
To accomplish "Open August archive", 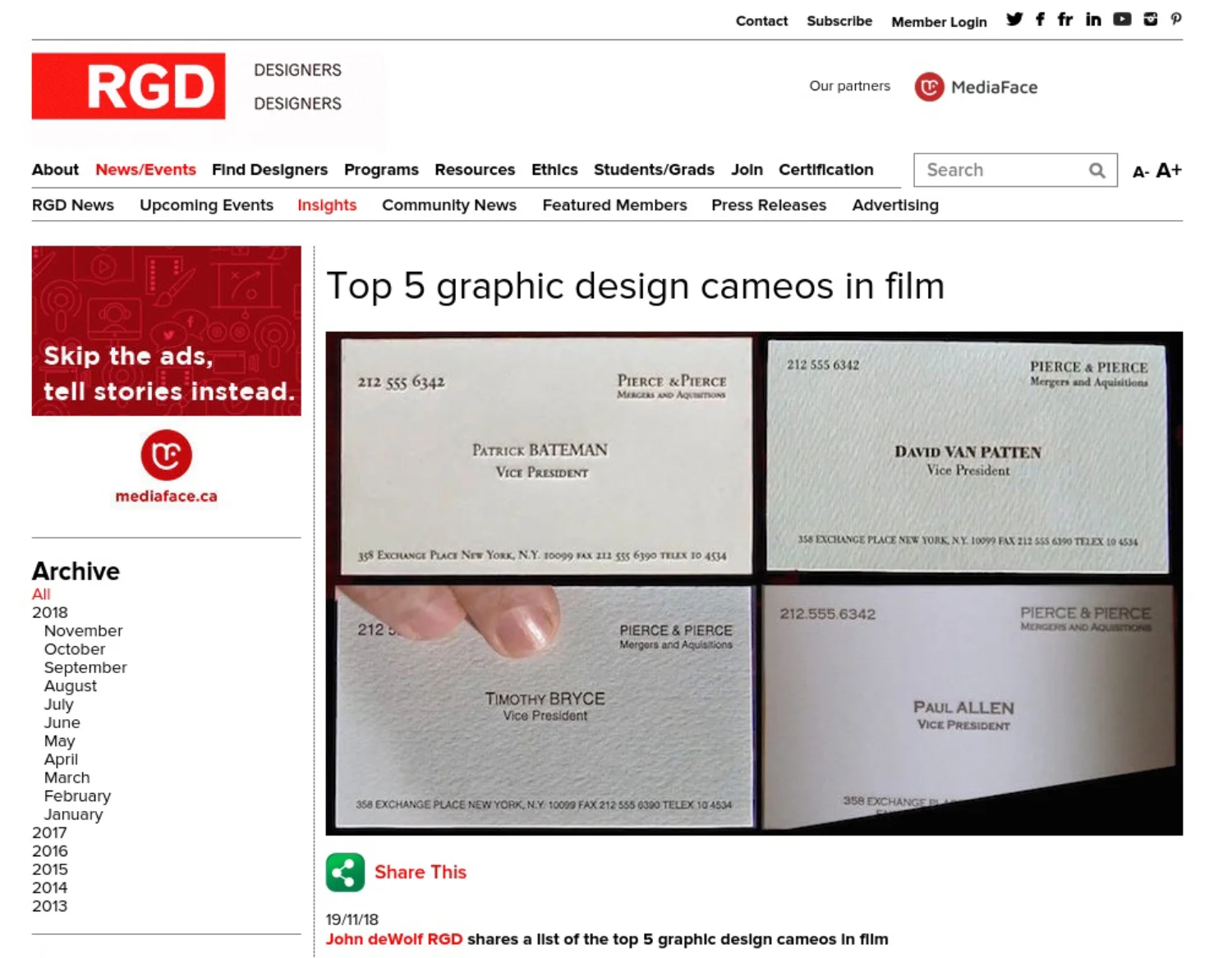I will tap(71, 685).
